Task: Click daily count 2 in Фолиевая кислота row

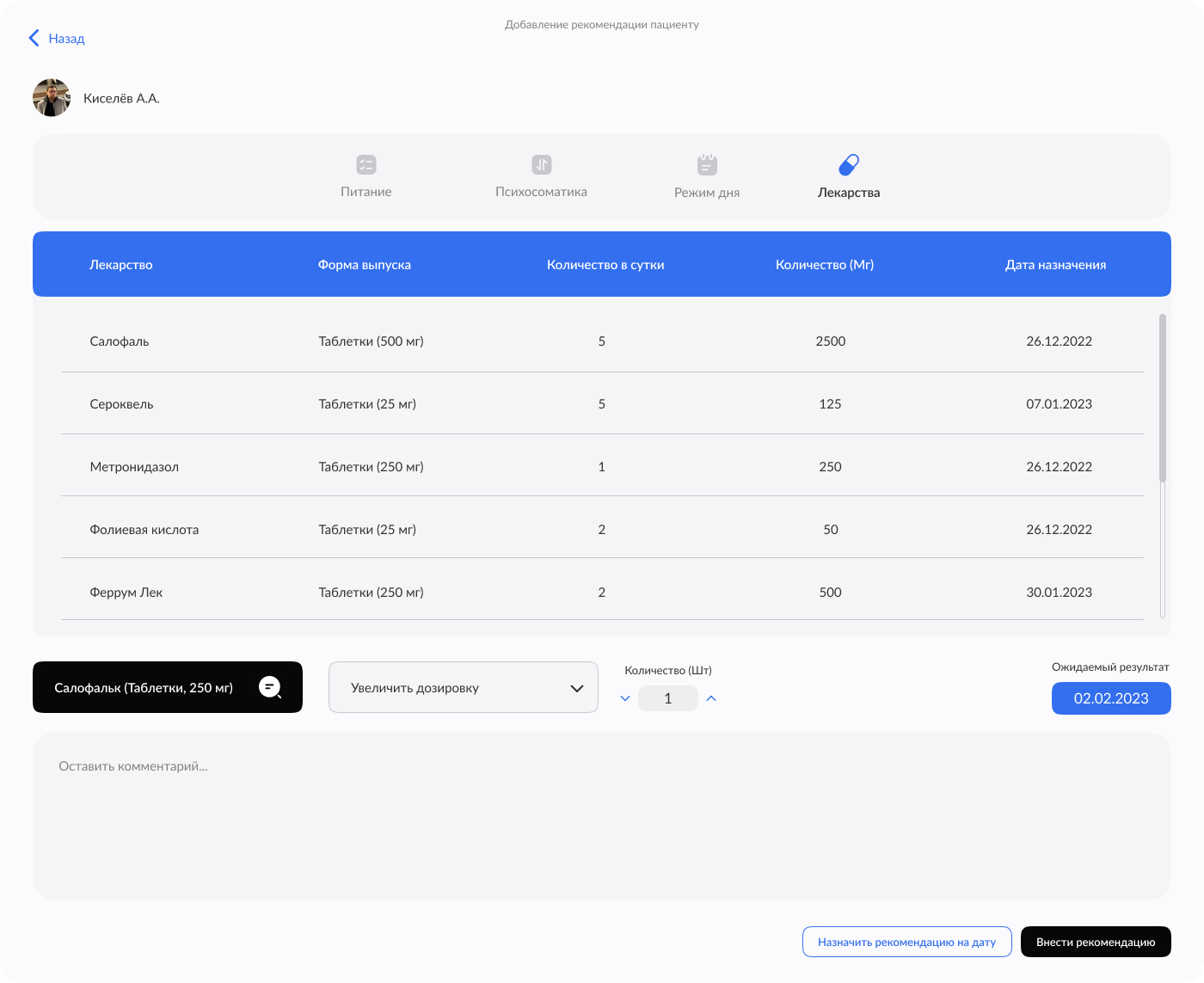Action: point(602,530)
